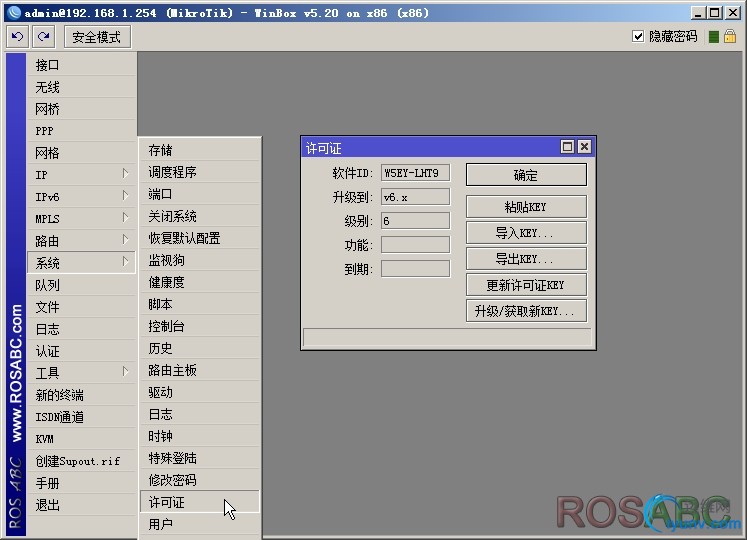Close the 许可证 license dialog

584,147
